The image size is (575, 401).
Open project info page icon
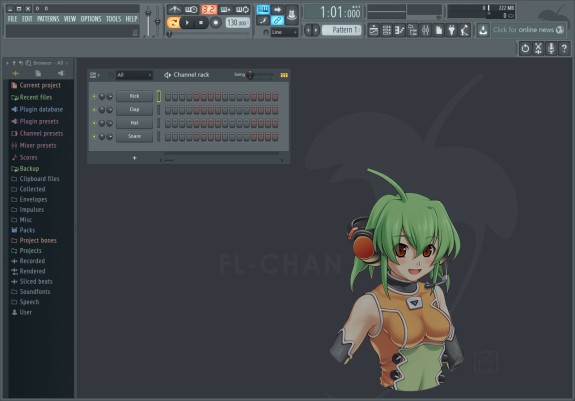[439, 30]
